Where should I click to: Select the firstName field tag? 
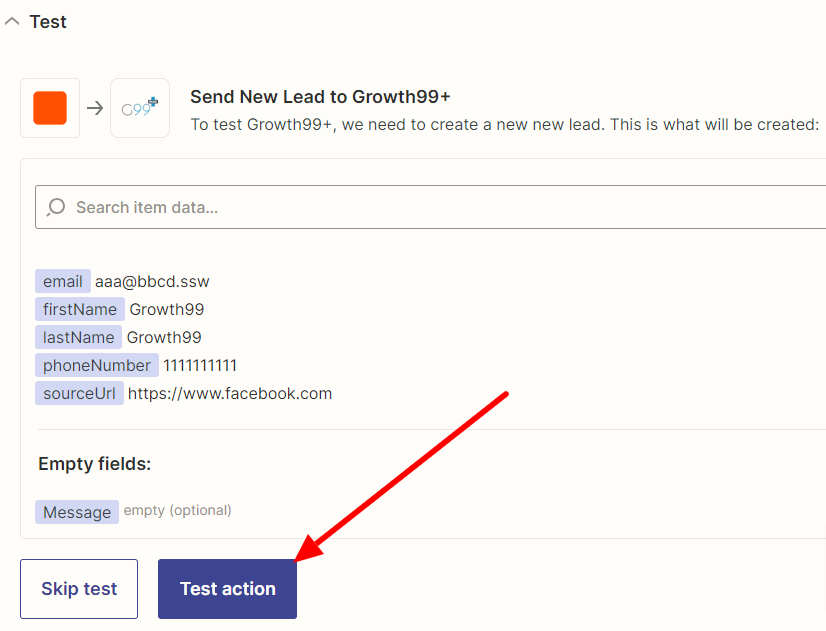tap(80, 309)
